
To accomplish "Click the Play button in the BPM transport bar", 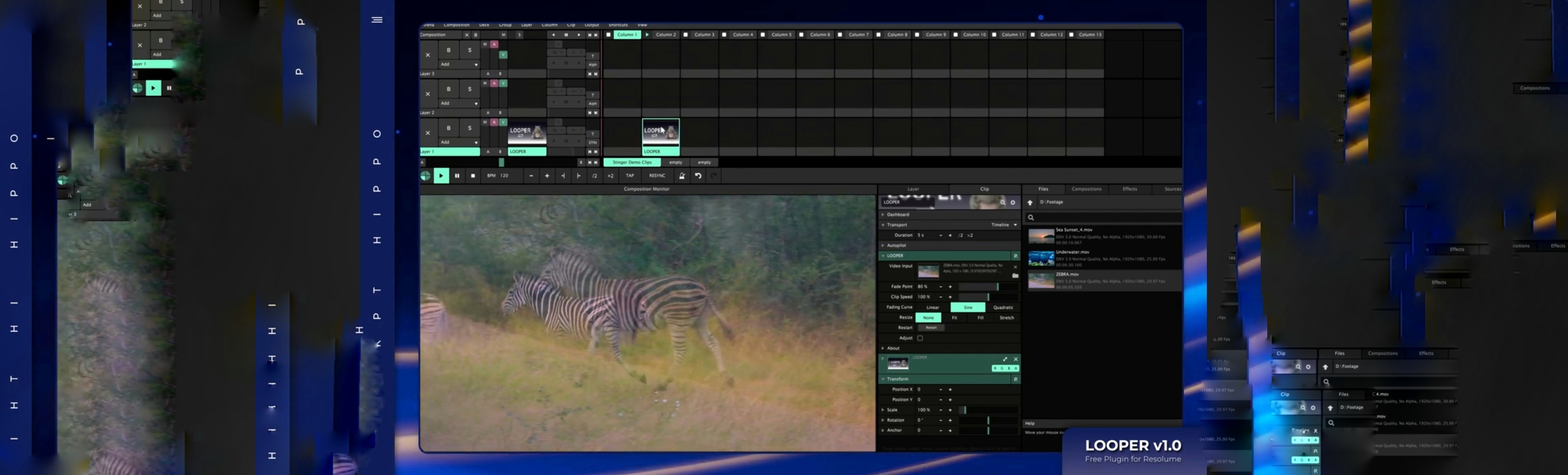I will click(441, 176).
